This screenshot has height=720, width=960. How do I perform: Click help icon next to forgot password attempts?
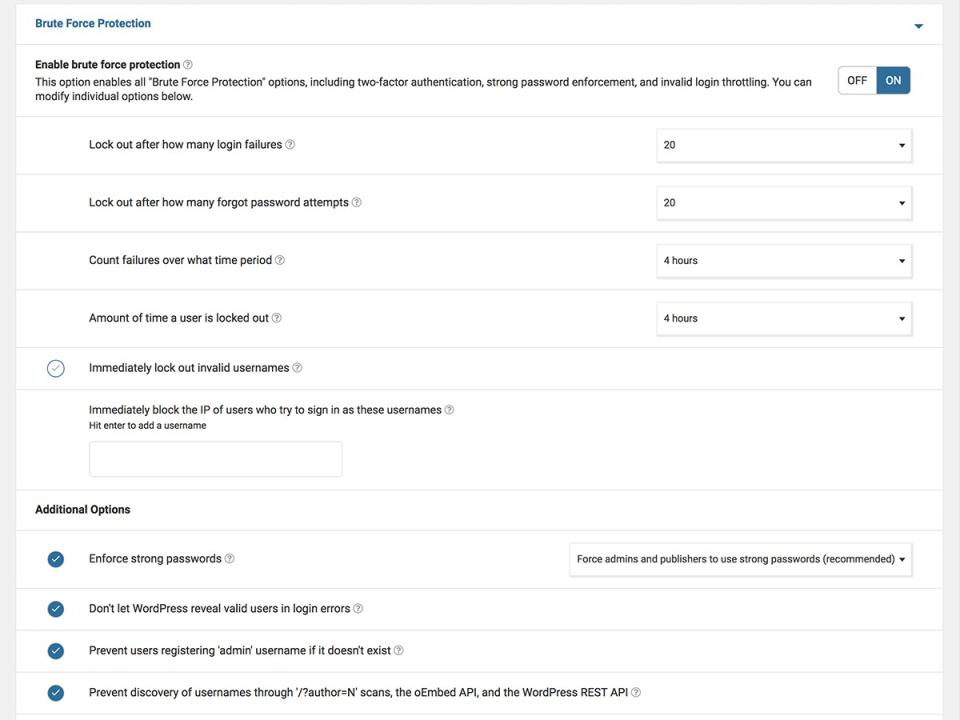point(357,203)
